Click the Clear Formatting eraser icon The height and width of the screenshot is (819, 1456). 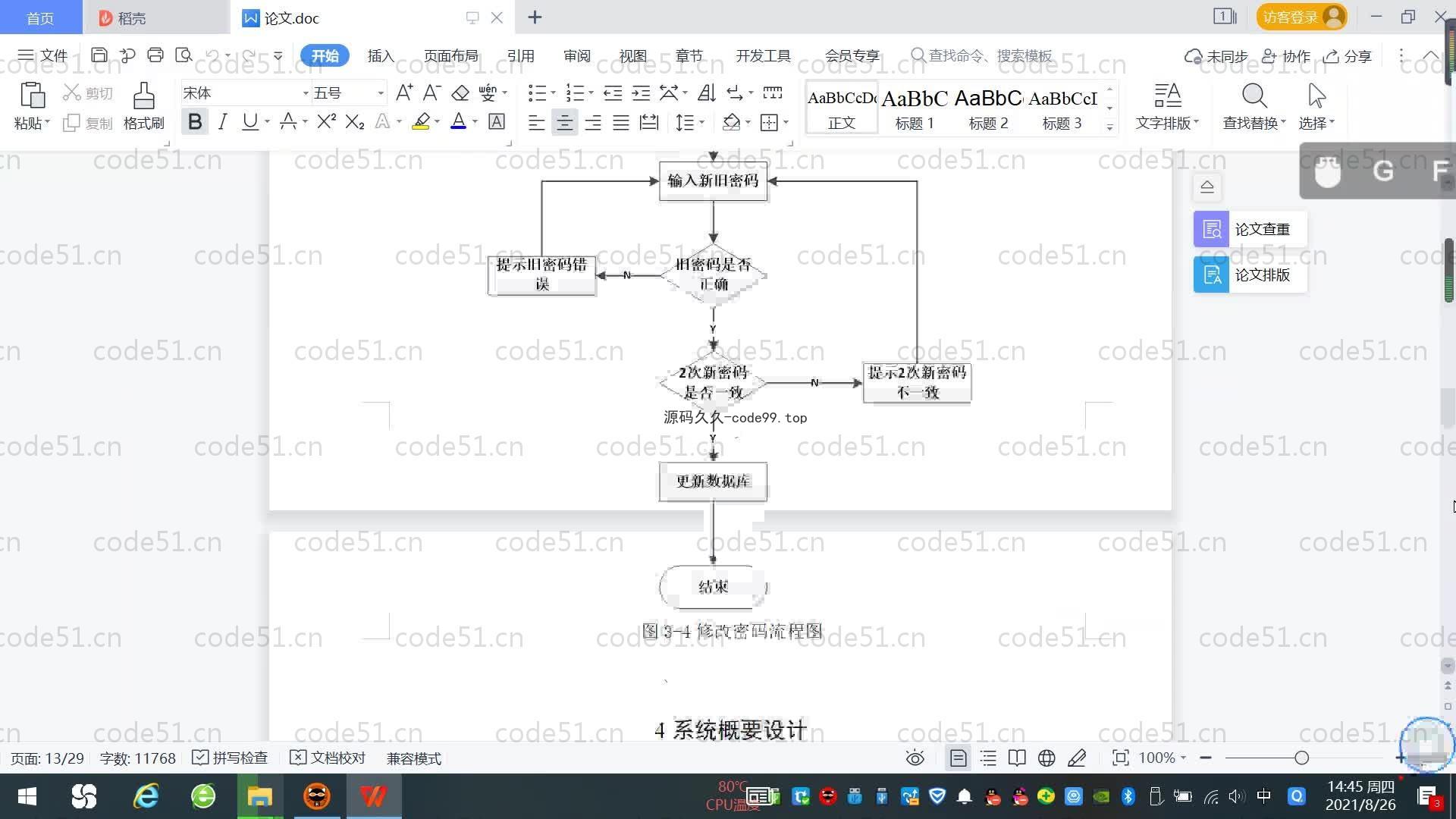pos(460,93)
